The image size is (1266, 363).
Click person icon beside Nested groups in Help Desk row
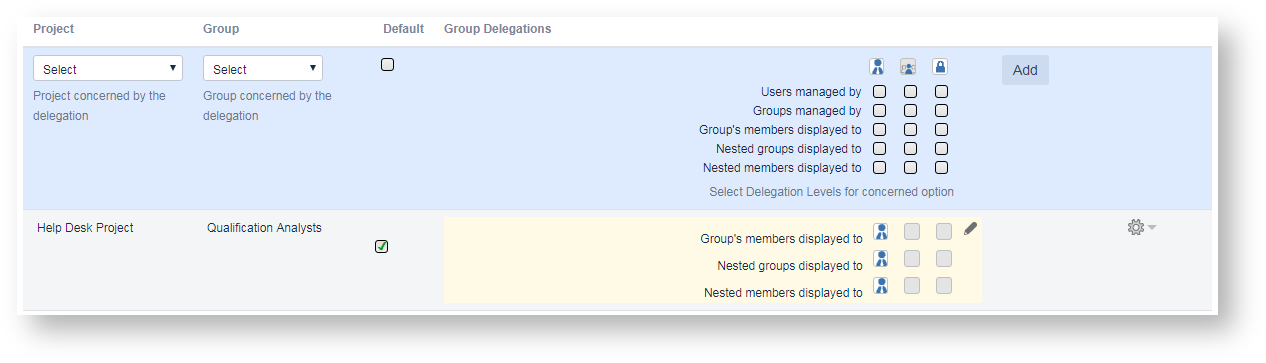881,259
